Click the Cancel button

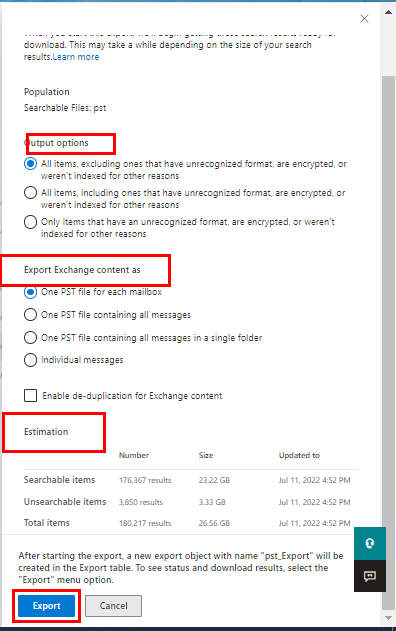113,606
